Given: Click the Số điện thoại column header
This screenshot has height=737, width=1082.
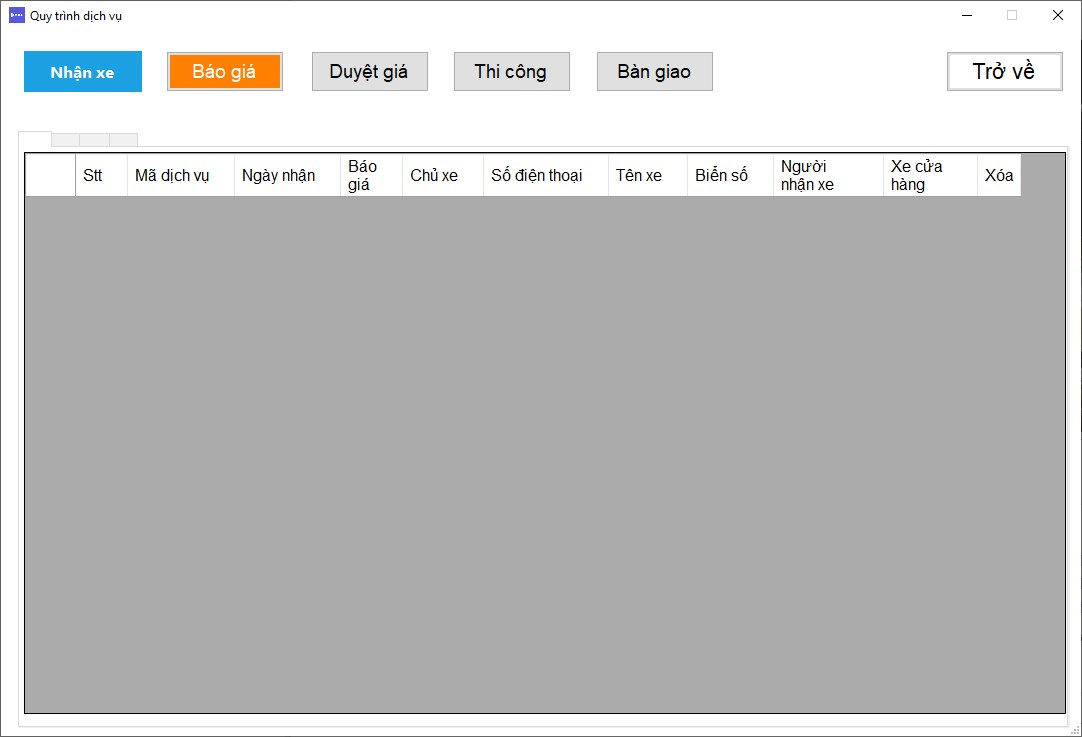Looking at the screenshot, I should tap(546, 175).
